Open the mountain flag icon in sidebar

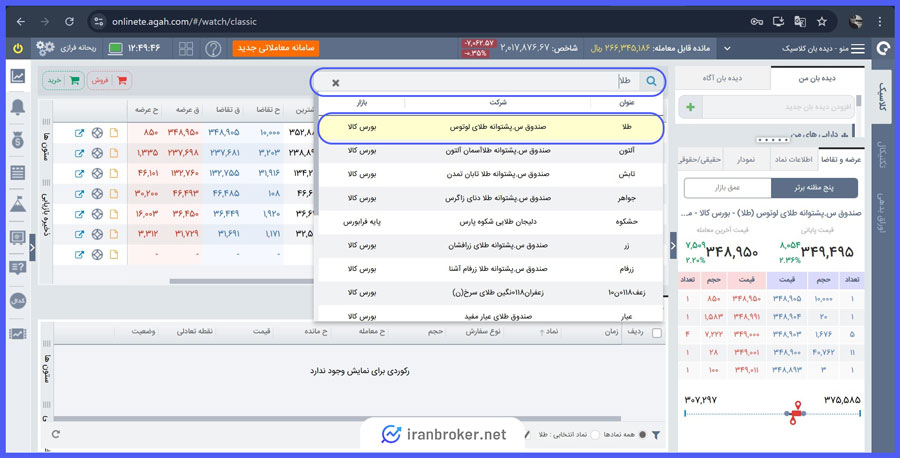(18, 204)
